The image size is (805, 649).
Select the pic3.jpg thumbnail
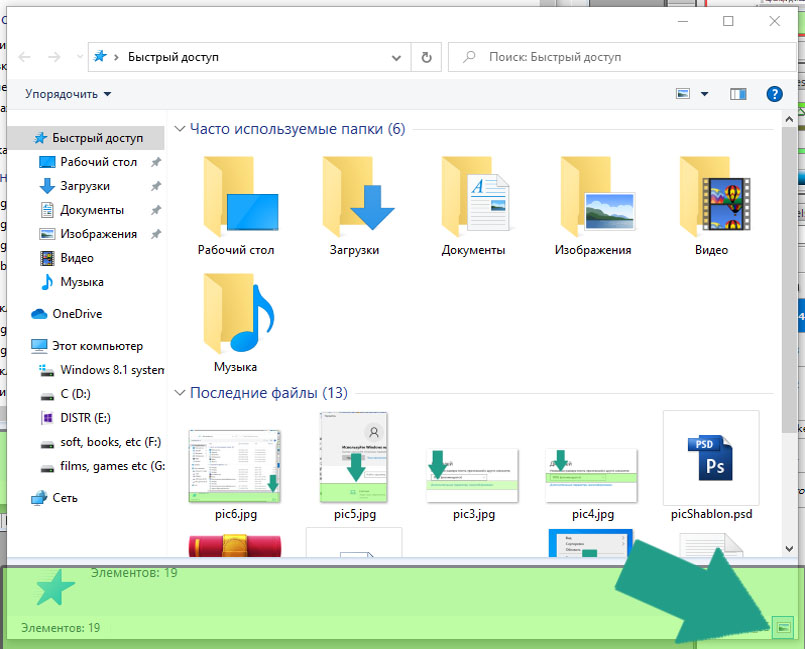[472, 475]
